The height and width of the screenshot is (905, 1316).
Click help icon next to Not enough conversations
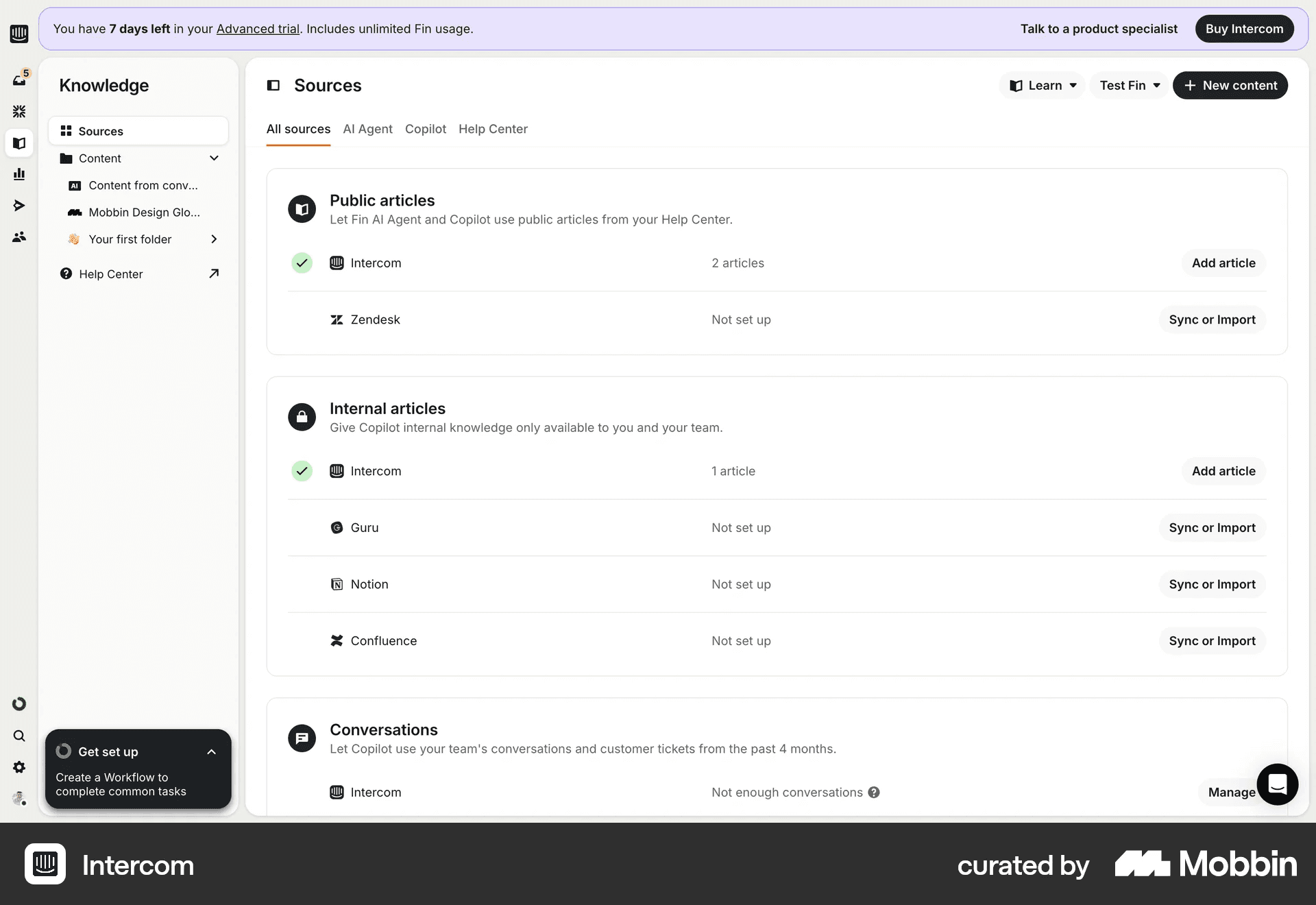pyautogui.click(x=874, y=792)
